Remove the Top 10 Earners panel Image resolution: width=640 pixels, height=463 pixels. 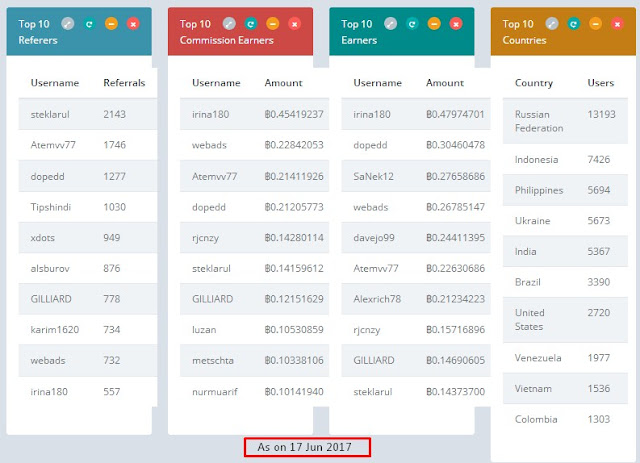[x=456, y=24]
